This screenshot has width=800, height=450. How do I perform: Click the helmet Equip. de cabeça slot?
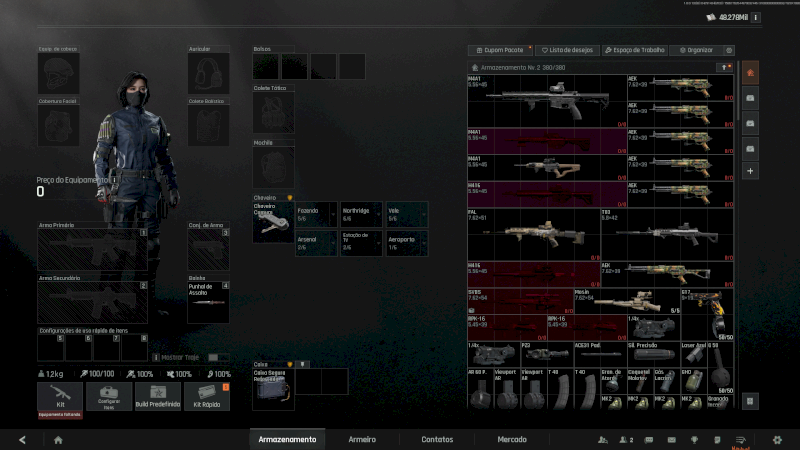point(58,73)
